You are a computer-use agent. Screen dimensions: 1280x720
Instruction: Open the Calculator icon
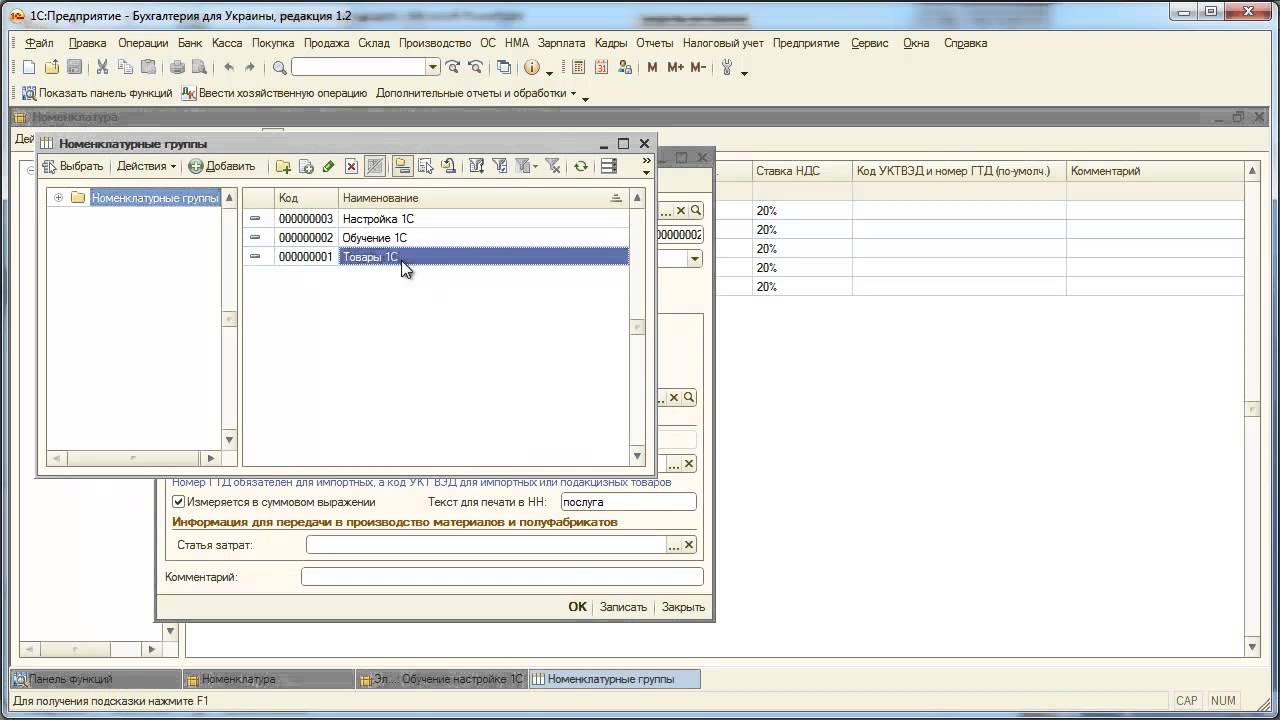[x=579, y=67]
